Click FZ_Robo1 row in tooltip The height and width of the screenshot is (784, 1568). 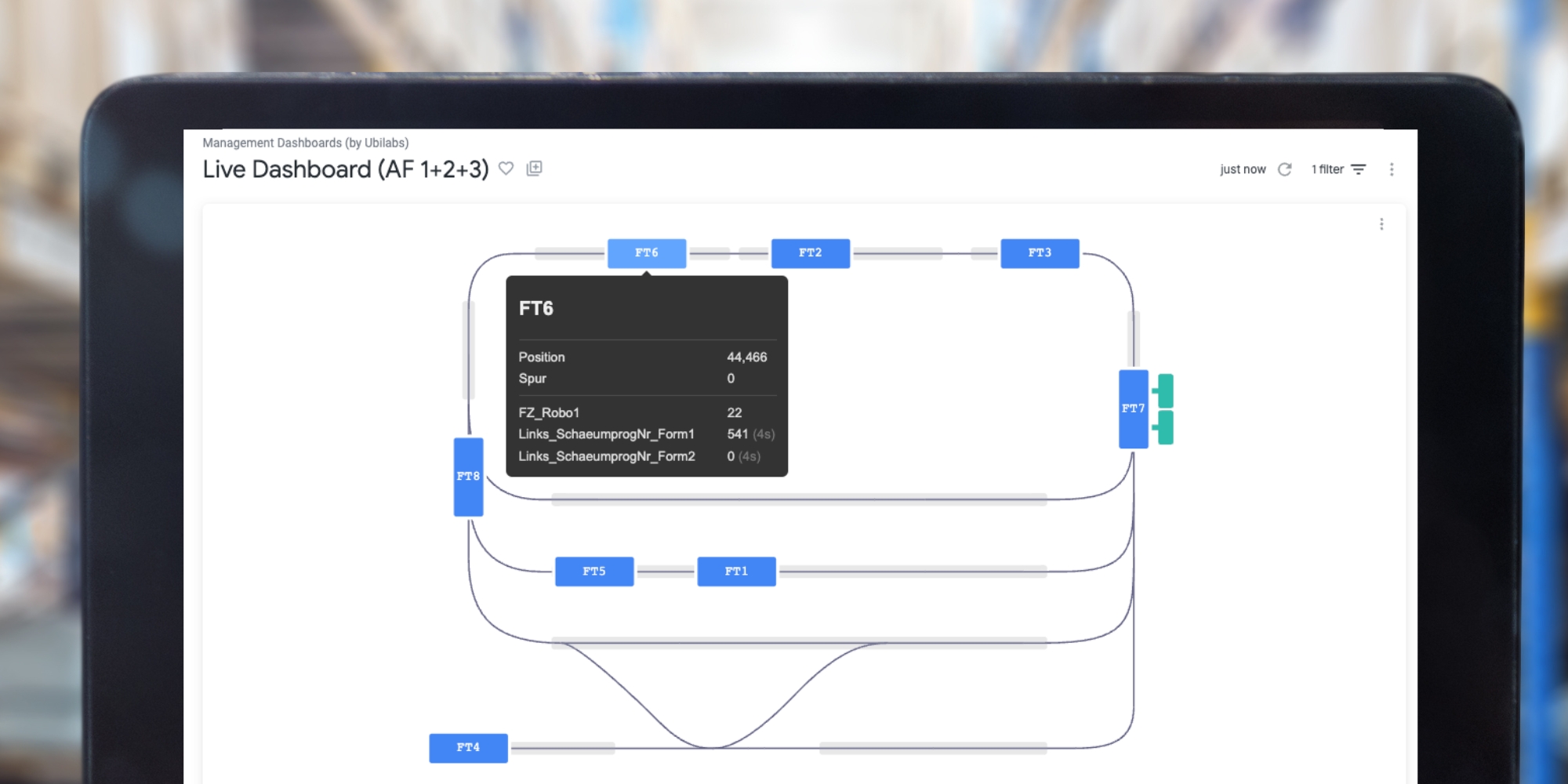coord(647,412)
